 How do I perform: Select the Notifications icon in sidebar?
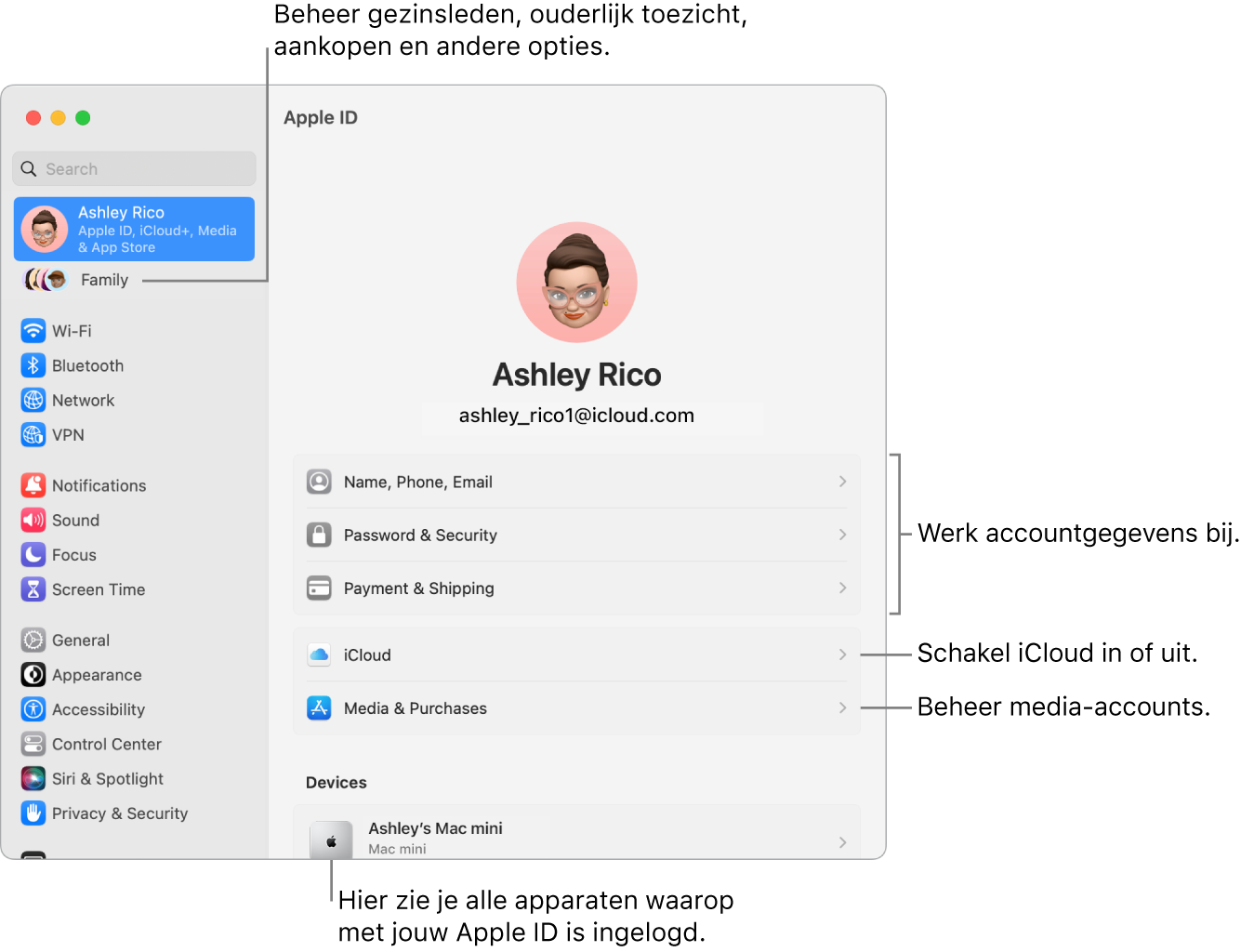pos(33,485)
